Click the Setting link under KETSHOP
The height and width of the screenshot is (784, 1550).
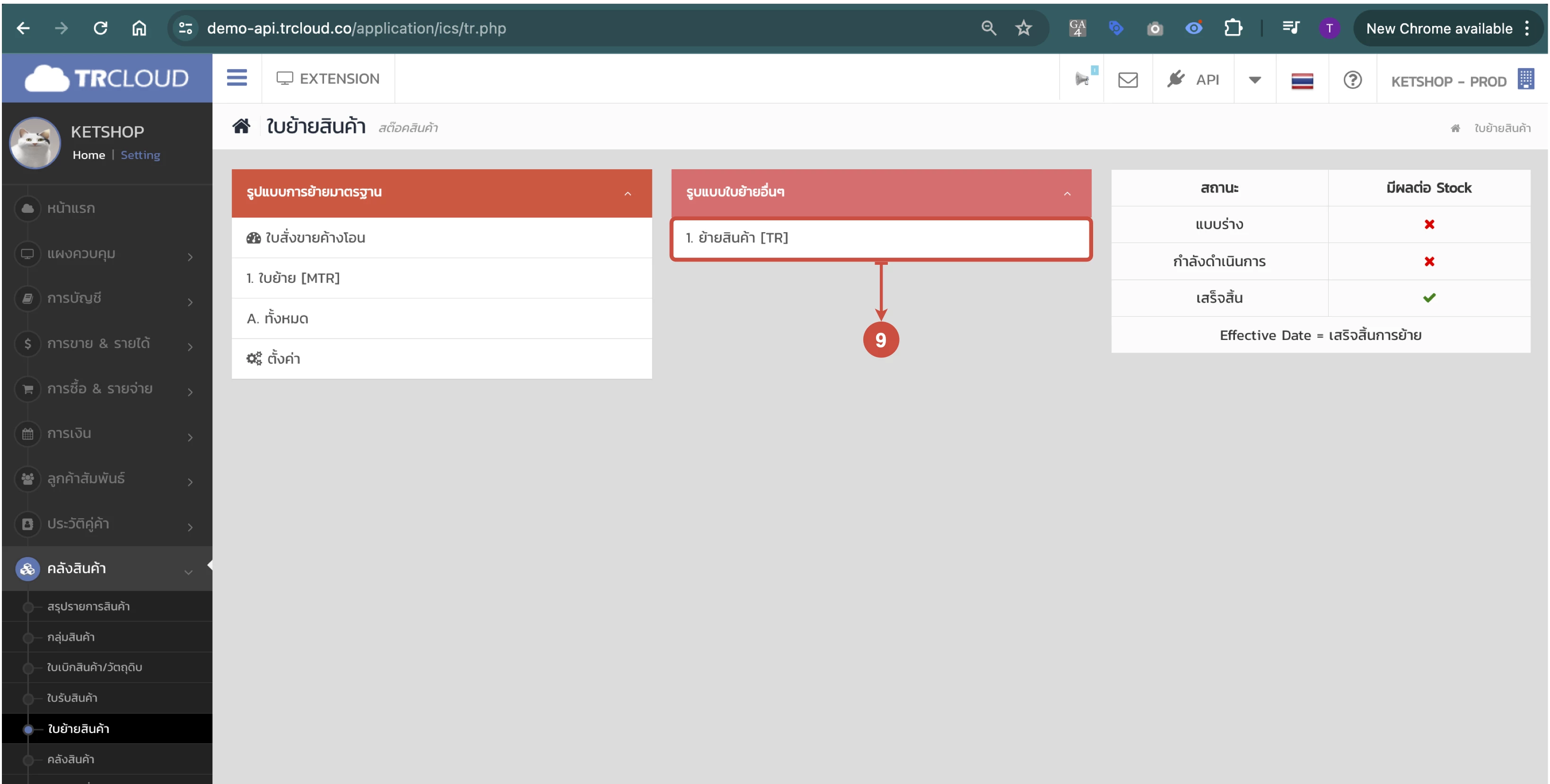coord(140,155)
